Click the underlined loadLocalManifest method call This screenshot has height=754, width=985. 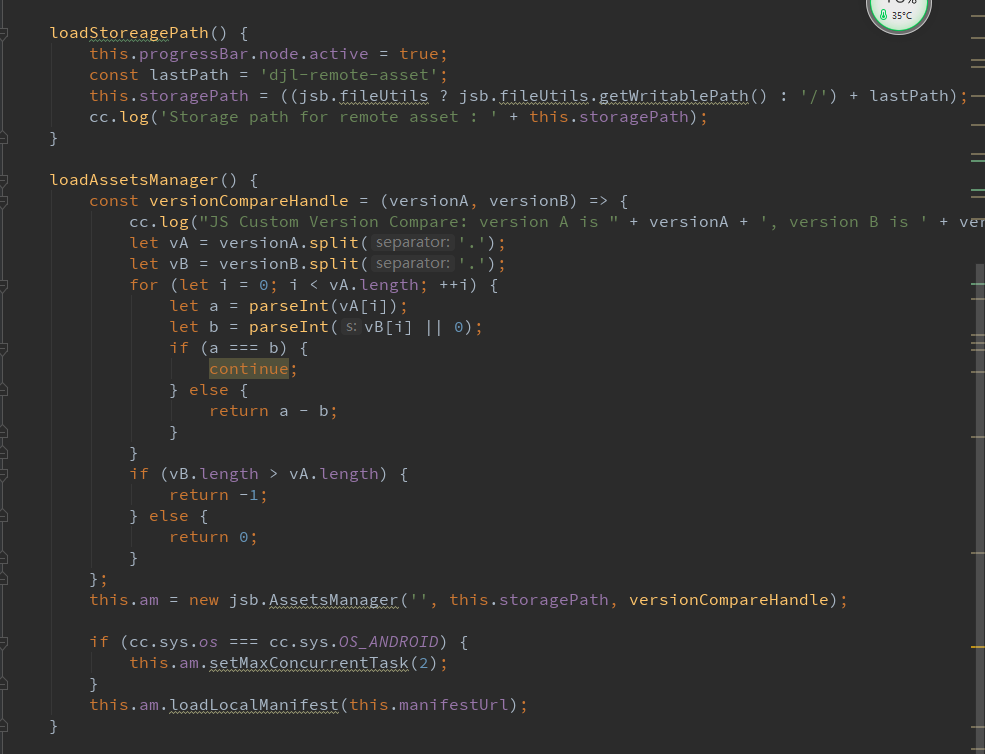(254, 705)
